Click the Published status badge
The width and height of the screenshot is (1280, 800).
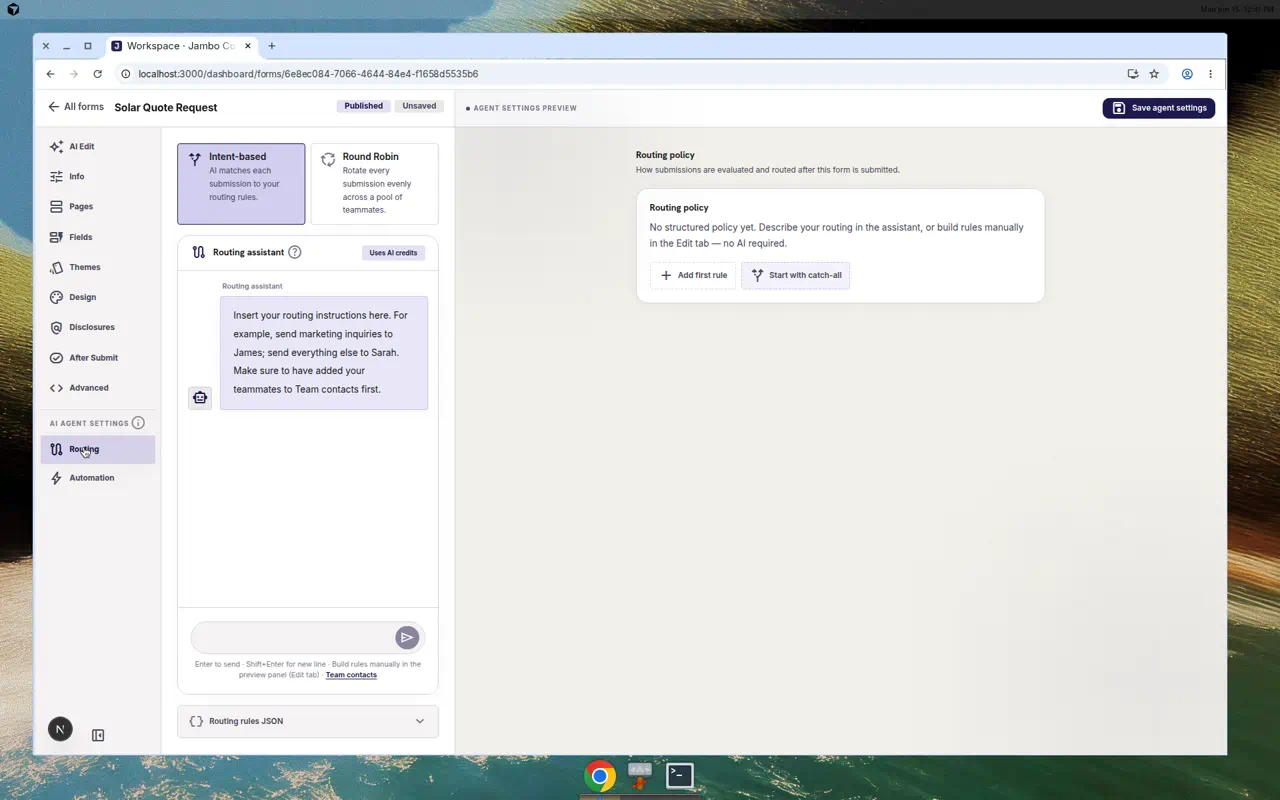pos(364,106)
